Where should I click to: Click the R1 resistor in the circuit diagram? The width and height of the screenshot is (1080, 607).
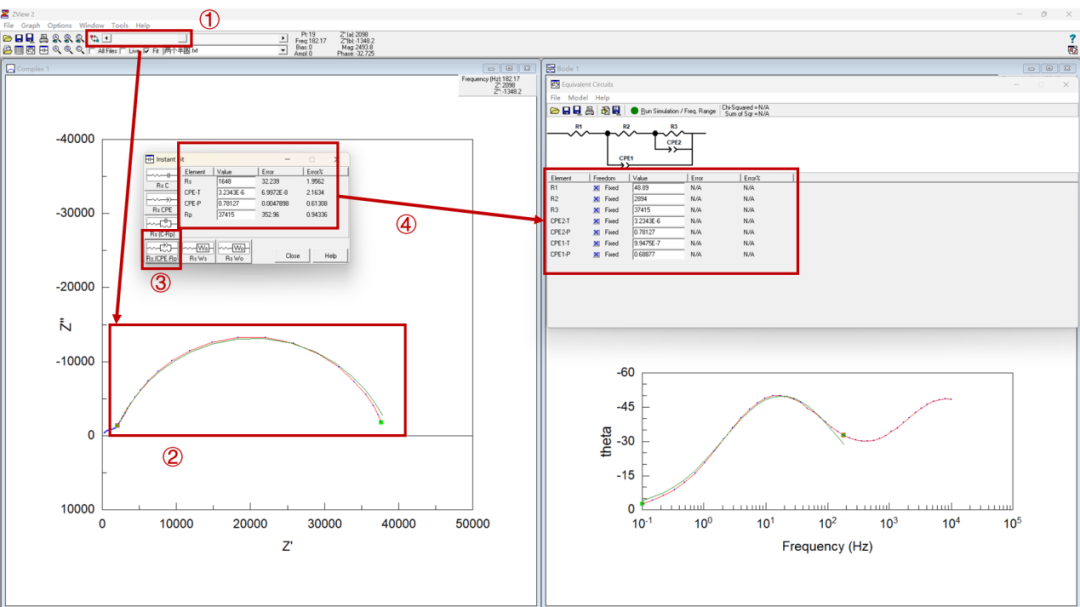click(579, 132)
